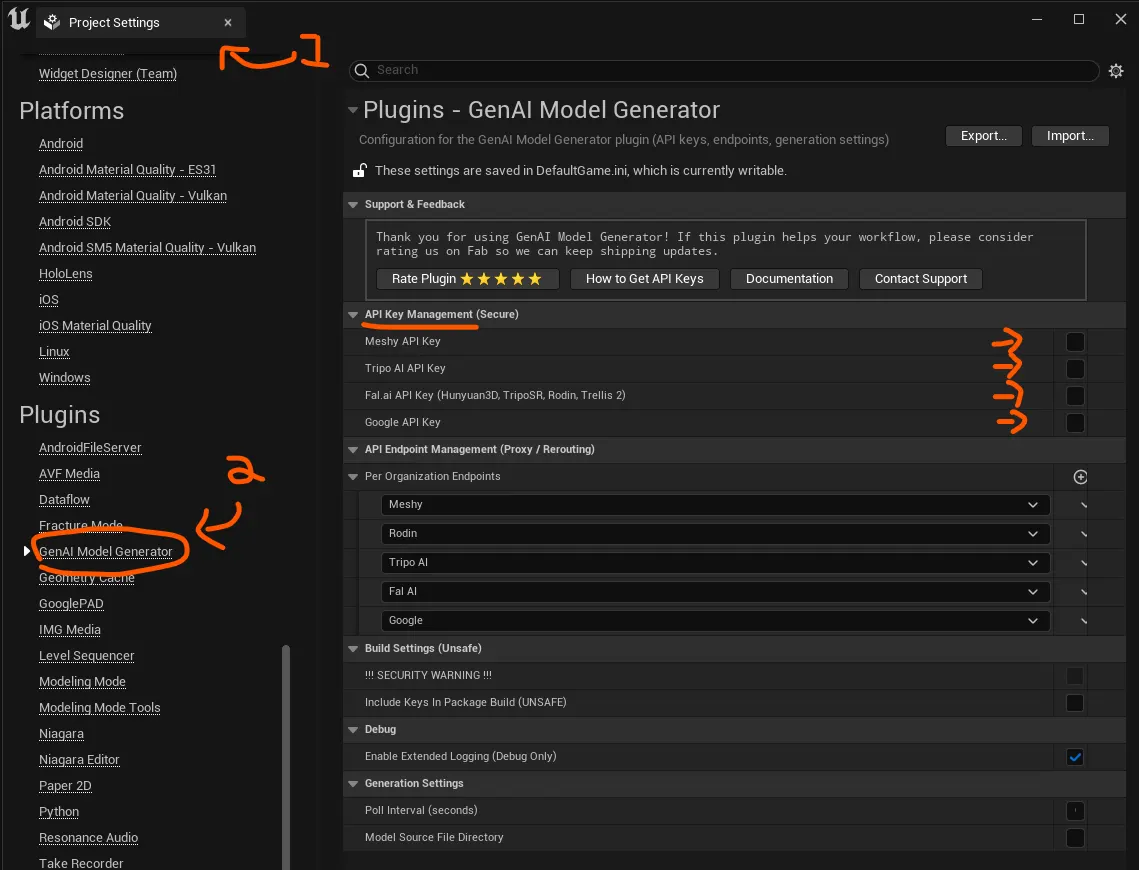Collapse the Per Organization Endpoints array
This screenshot has height=870, width=1139.
[x=353, y=476]
